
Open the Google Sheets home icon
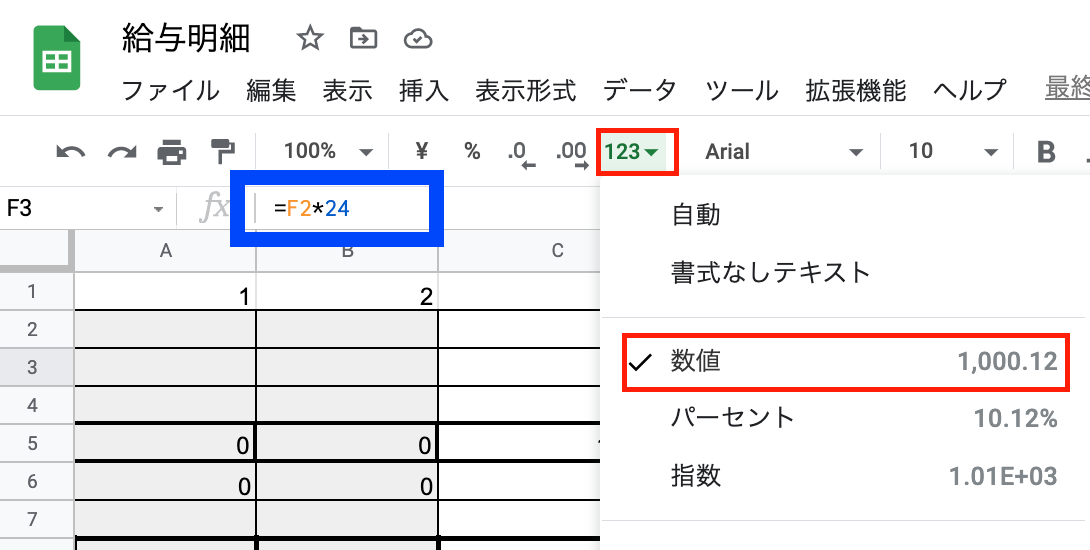[x=57, y=58]
